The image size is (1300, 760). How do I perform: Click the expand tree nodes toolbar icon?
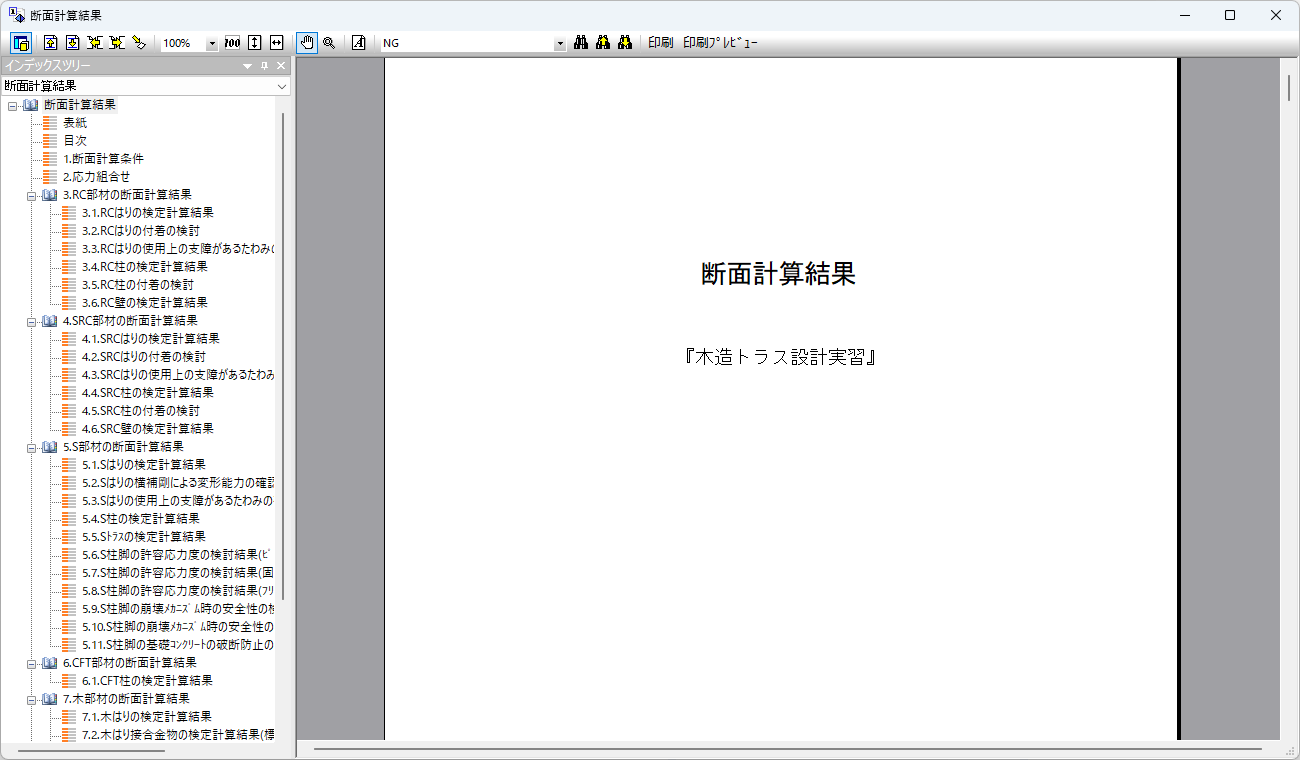[95, 43]
